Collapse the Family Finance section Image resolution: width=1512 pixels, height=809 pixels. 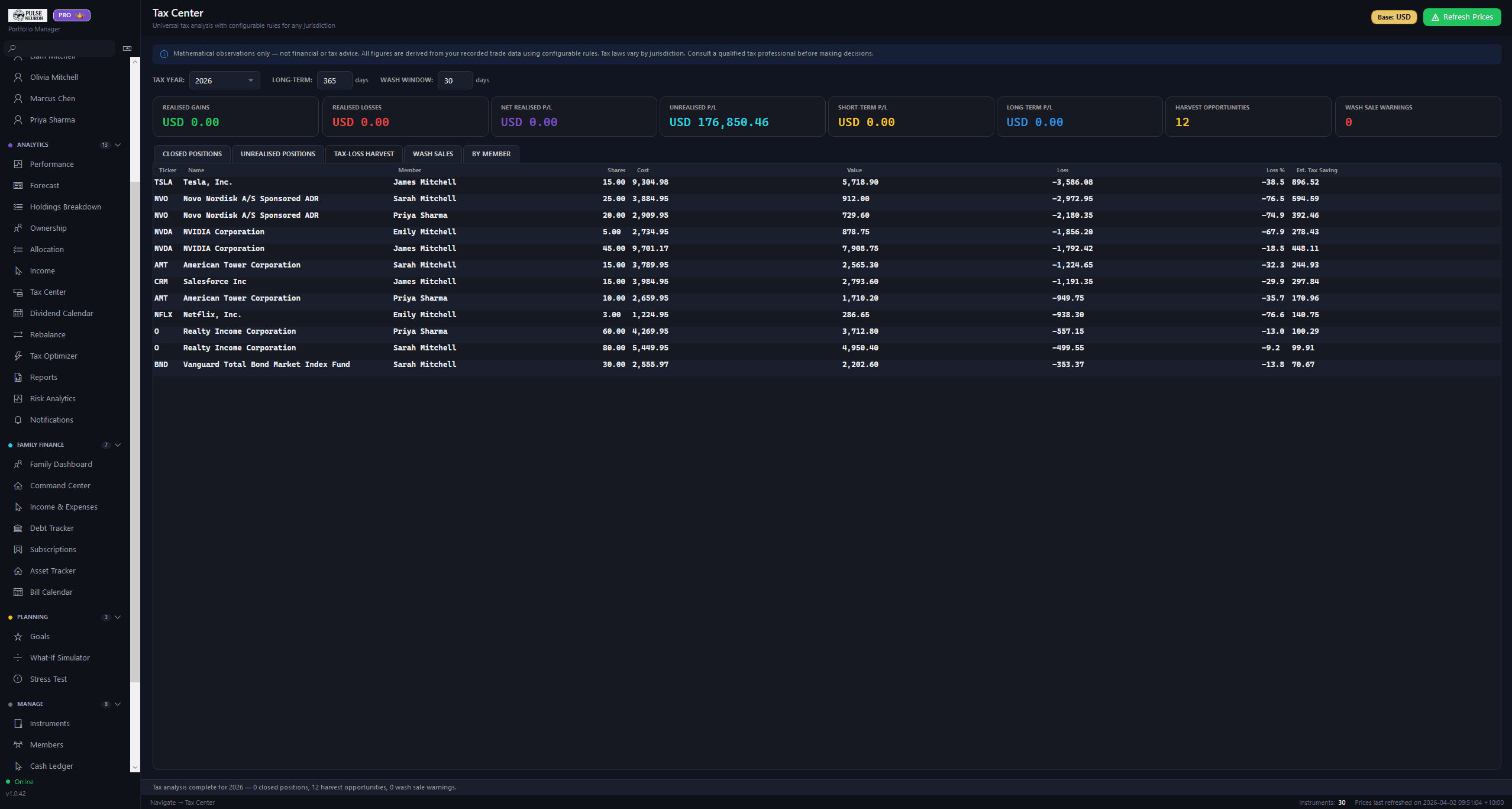pos(118,444)
